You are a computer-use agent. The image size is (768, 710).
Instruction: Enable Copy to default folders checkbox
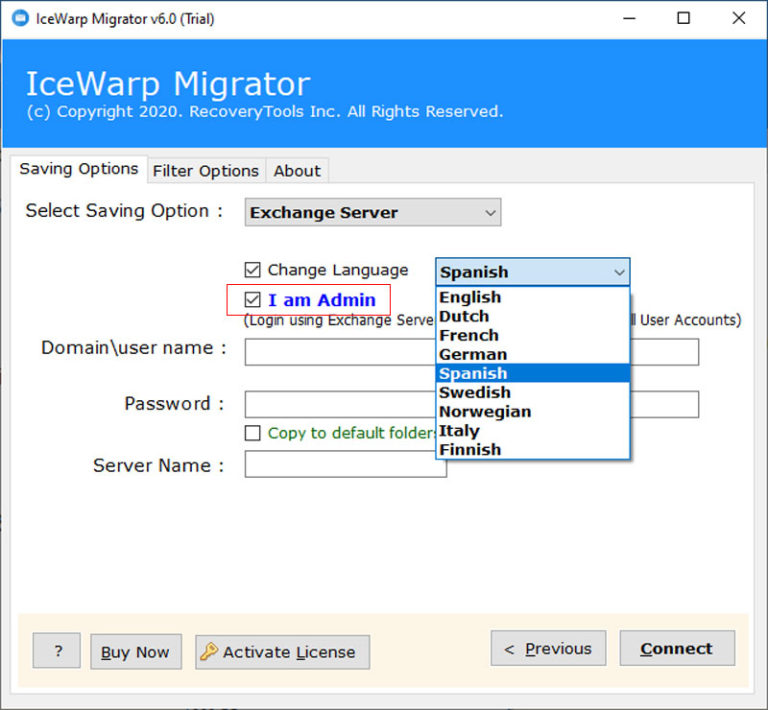coord(252,433)
